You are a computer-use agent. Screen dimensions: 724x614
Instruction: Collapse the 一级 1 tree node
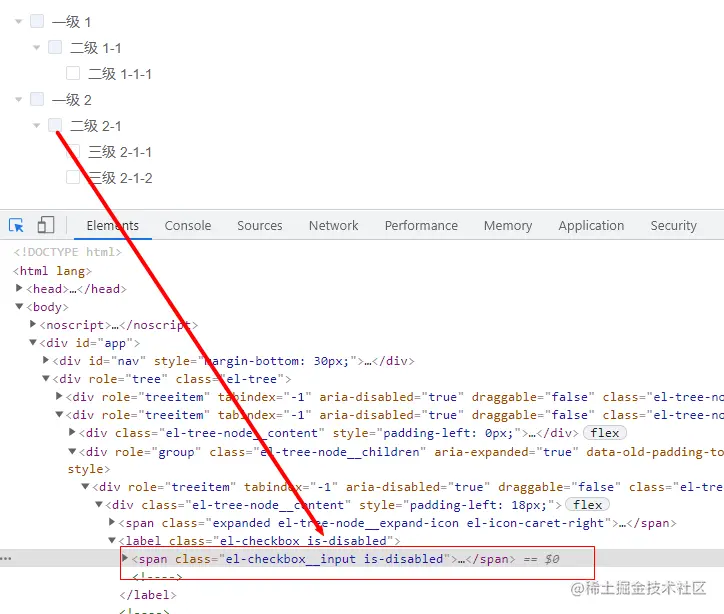coord(18,21)
